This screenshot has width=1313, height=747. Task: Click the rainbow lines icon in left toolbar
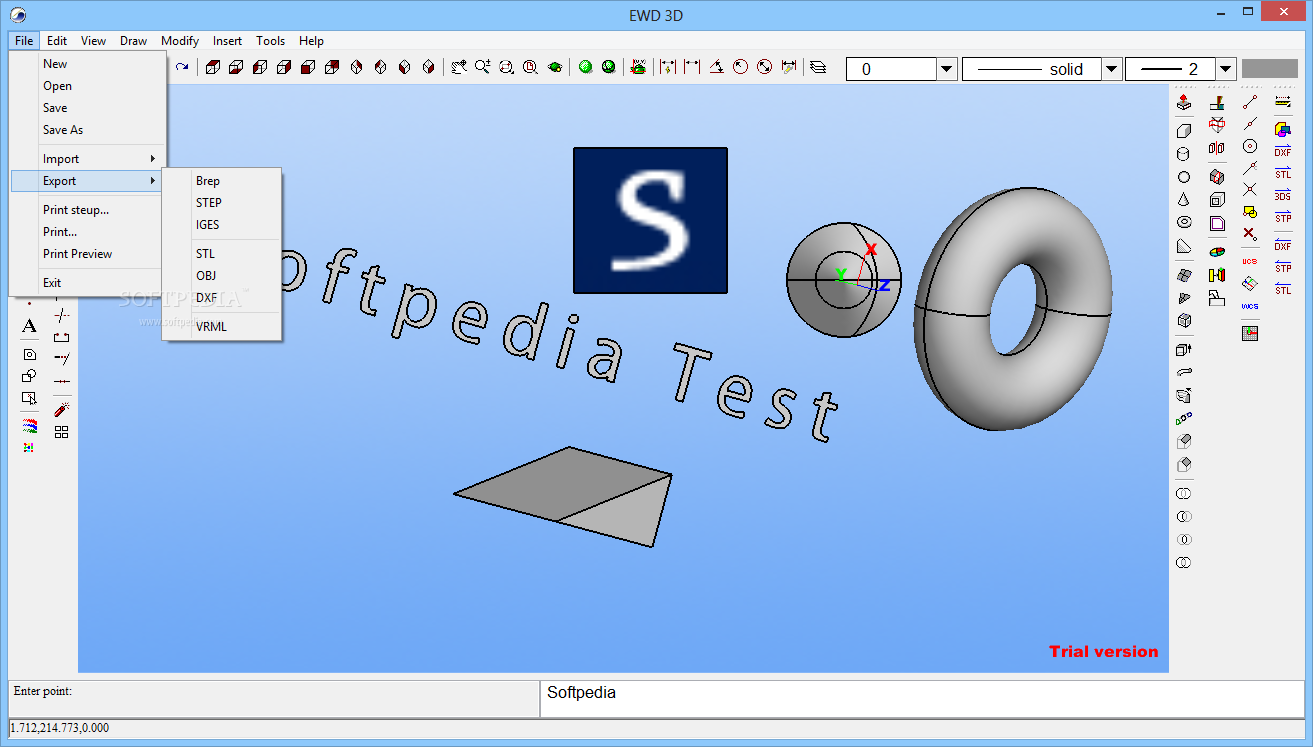point(29,425)
